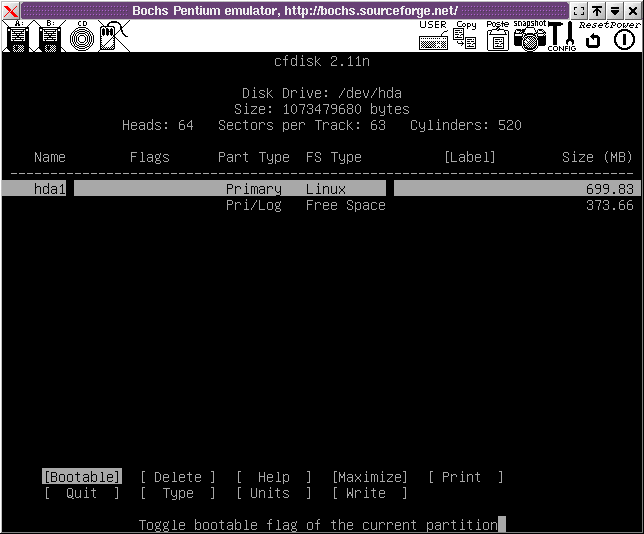
Task: Click the Maximize partition option
Action: pyautogui.click(x=369, y=477)
